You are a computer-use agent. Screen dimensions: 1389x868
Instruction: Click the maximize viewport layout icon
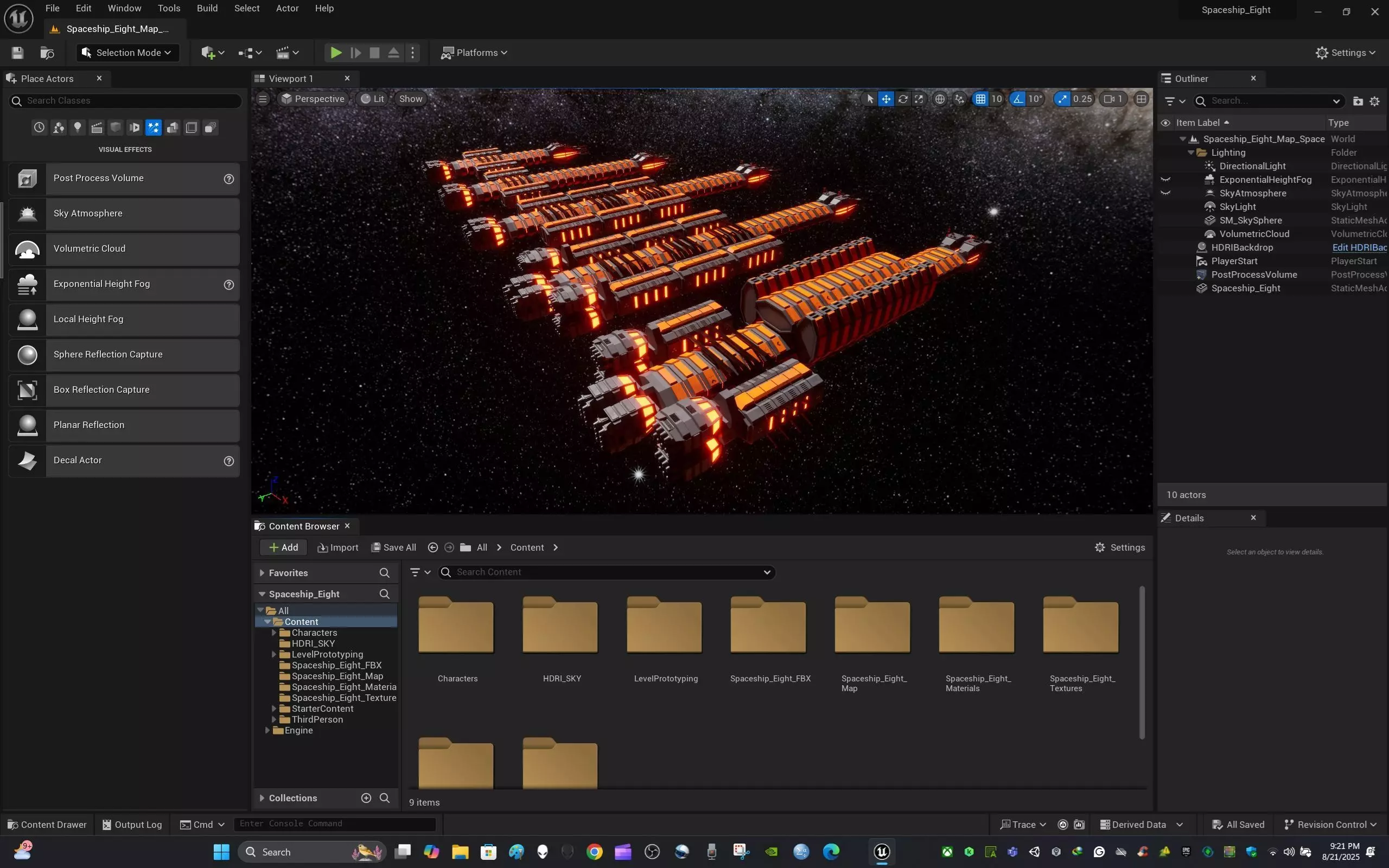(x=1142, y=99)
